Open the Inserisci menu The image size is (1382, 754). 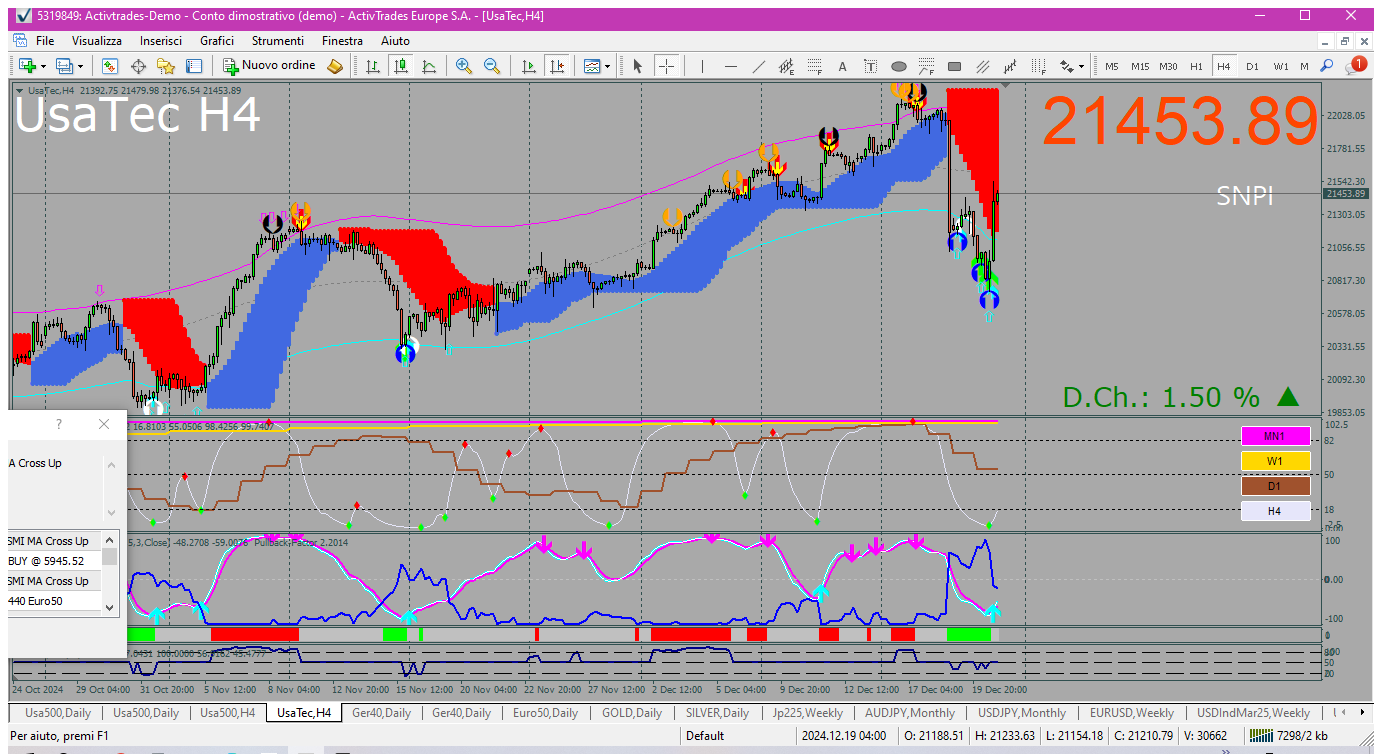pos(161,41)
